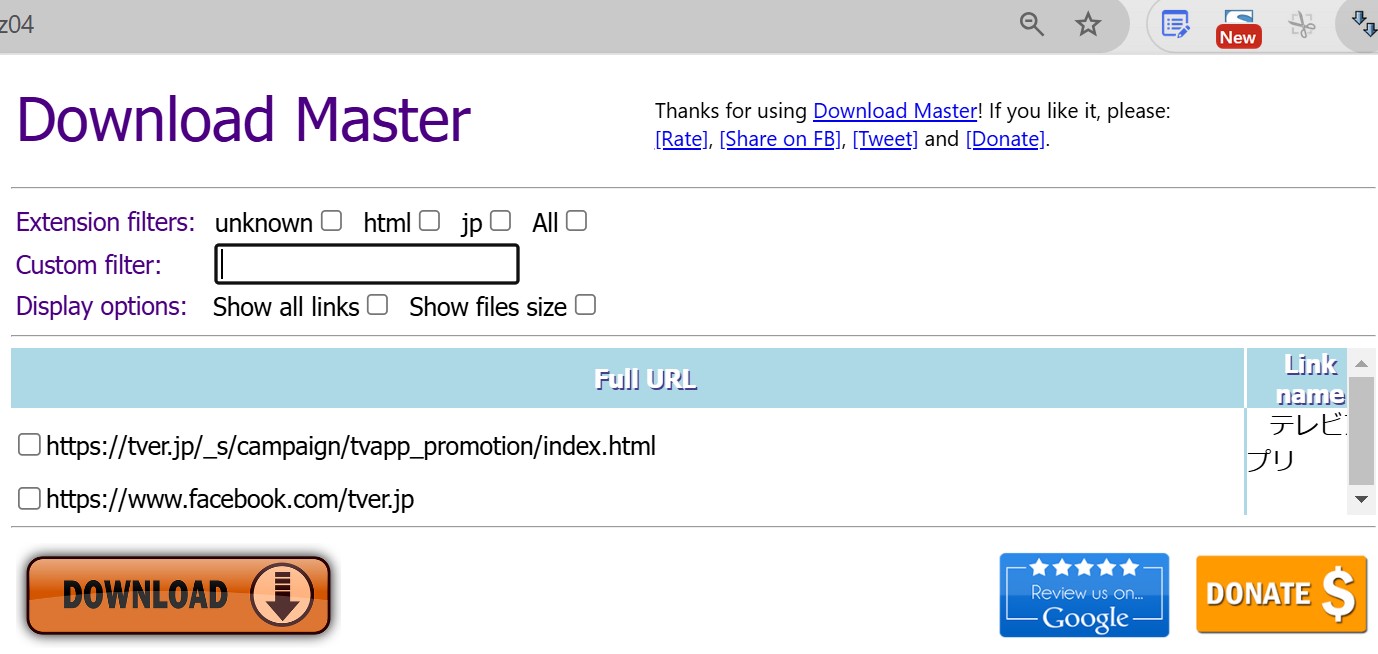Follow the [Share on FB] link

pyautogui.click(x=780, y=139)
